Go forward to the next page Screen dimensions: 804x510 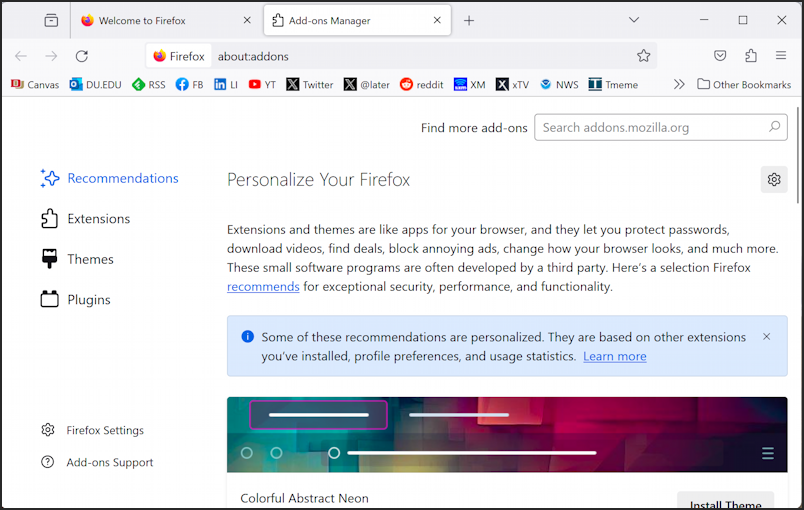pyautogui.click(x=51, y=56)
